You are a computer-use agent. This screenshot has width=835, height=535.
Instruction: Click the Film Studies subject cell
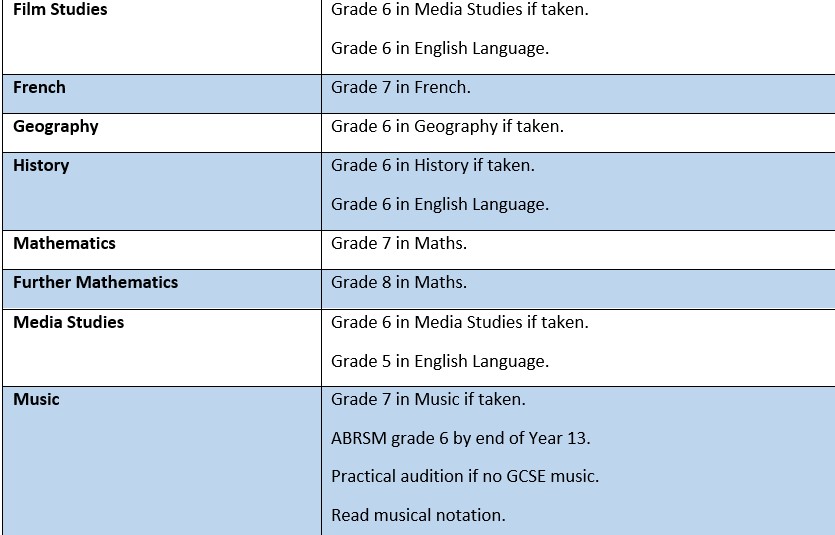(x=60, y=10)
